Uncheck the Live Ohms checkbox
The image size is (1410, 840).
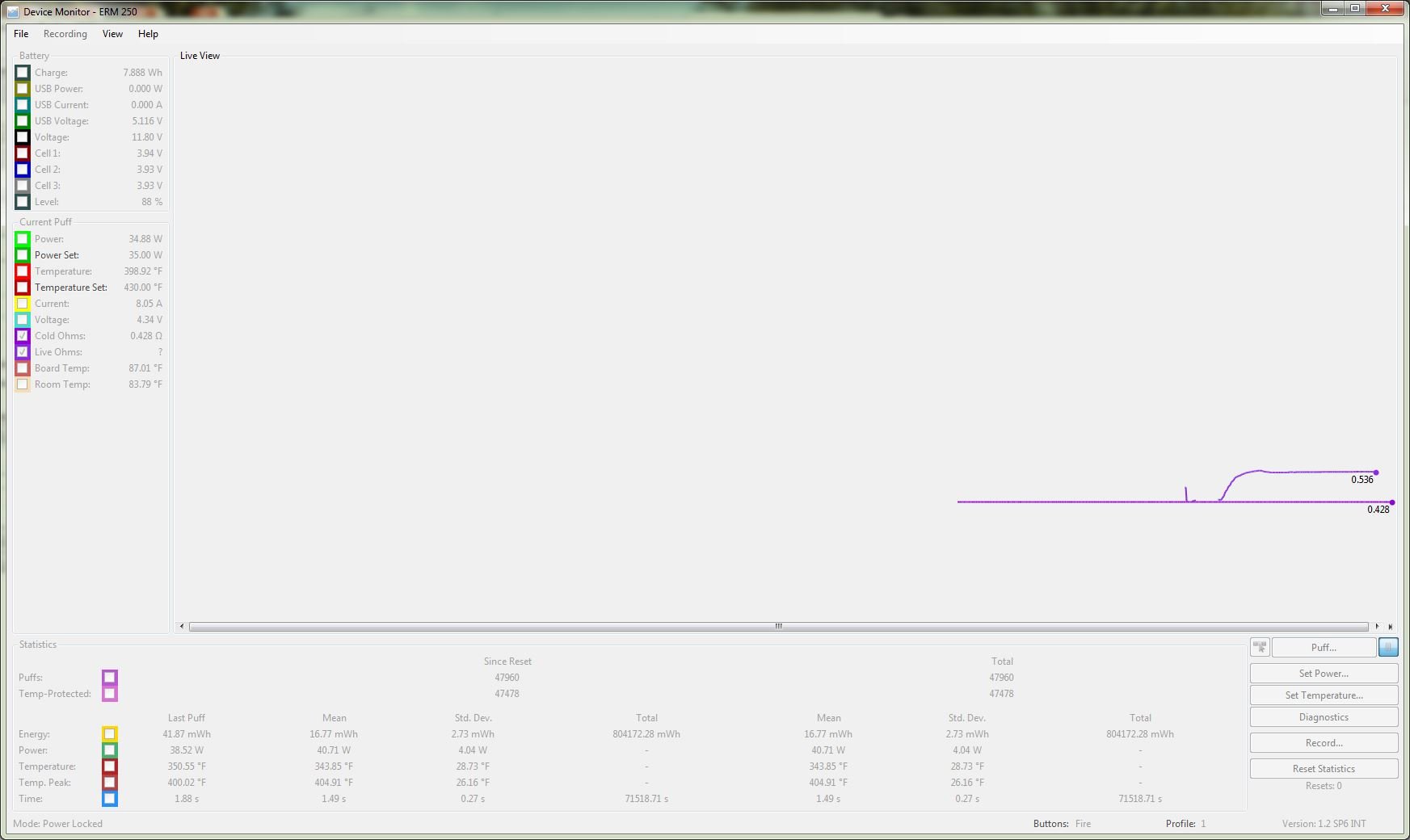[23, 352]
